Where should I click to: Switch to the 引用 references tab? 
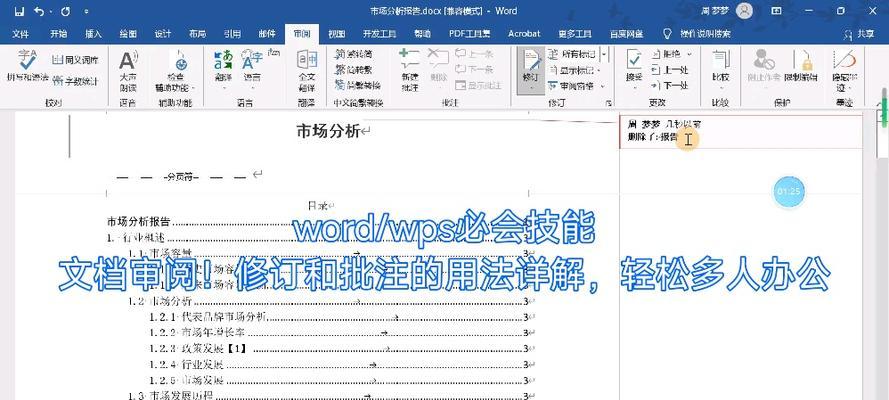coord(232,34)
